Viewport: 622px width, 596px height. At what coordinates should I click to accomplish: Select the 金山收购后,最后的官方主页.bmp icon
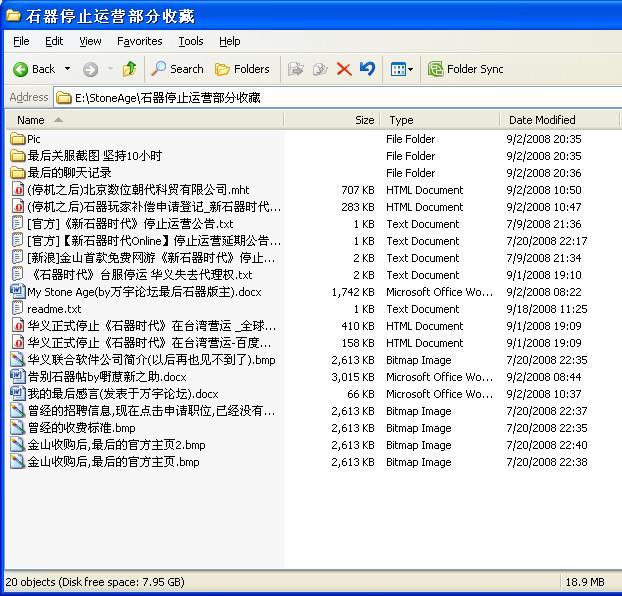pyautogui.click(x=18, y=462)
